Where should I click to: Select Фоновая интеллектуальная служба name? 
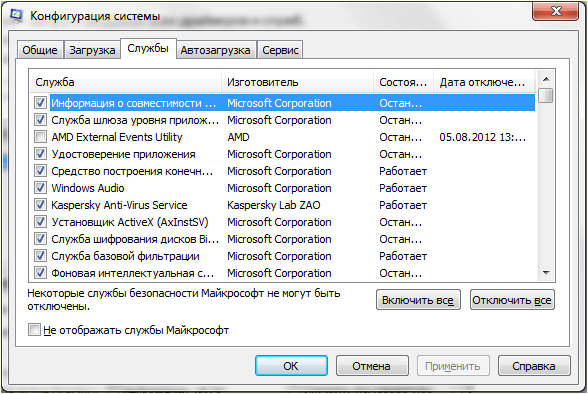point(133,273)
